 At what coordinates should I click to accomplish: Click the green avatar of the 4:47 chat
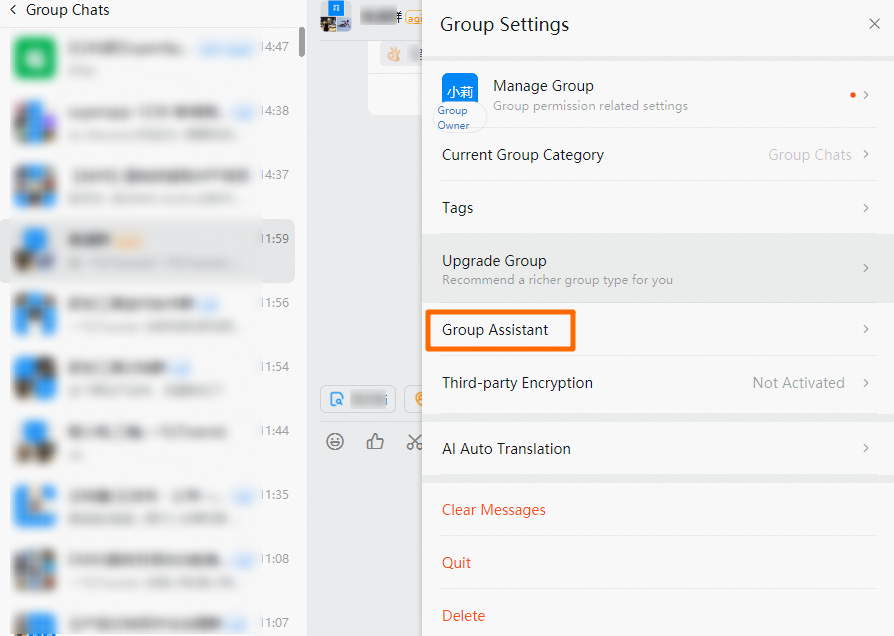pos(35,58)
